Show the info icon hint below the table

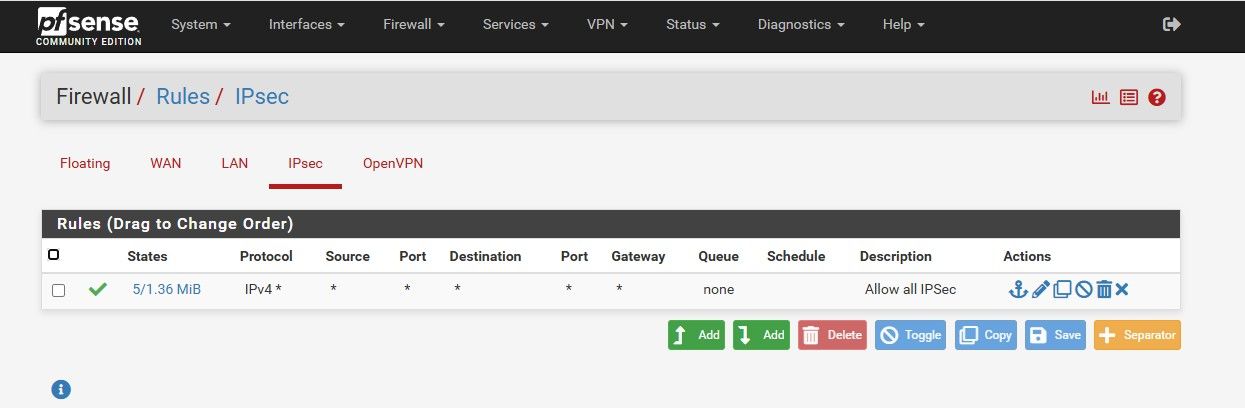pos(61,390)
